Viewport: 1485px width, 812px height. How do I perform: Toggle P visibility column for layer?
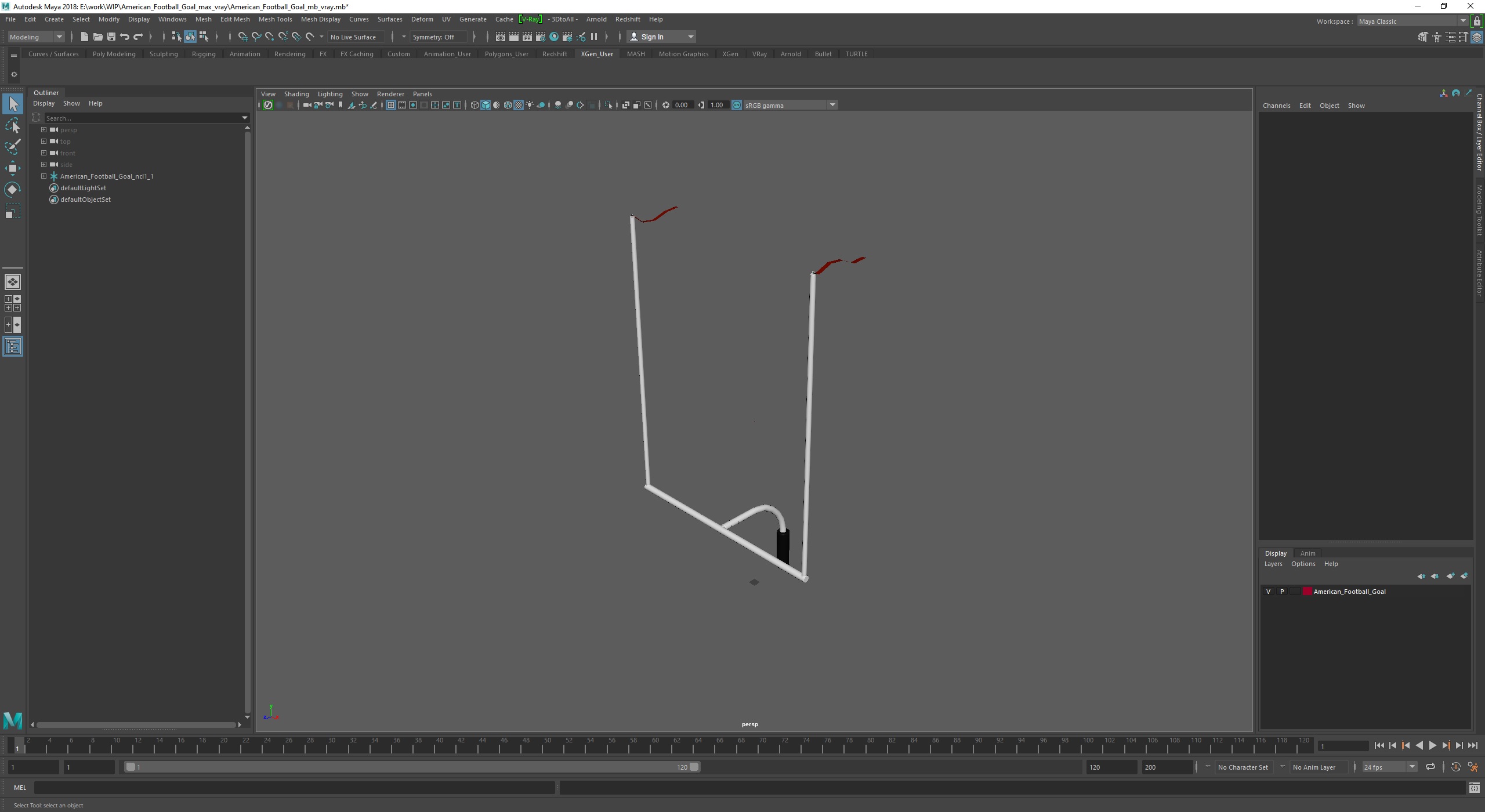click(x=1282, y=591)
